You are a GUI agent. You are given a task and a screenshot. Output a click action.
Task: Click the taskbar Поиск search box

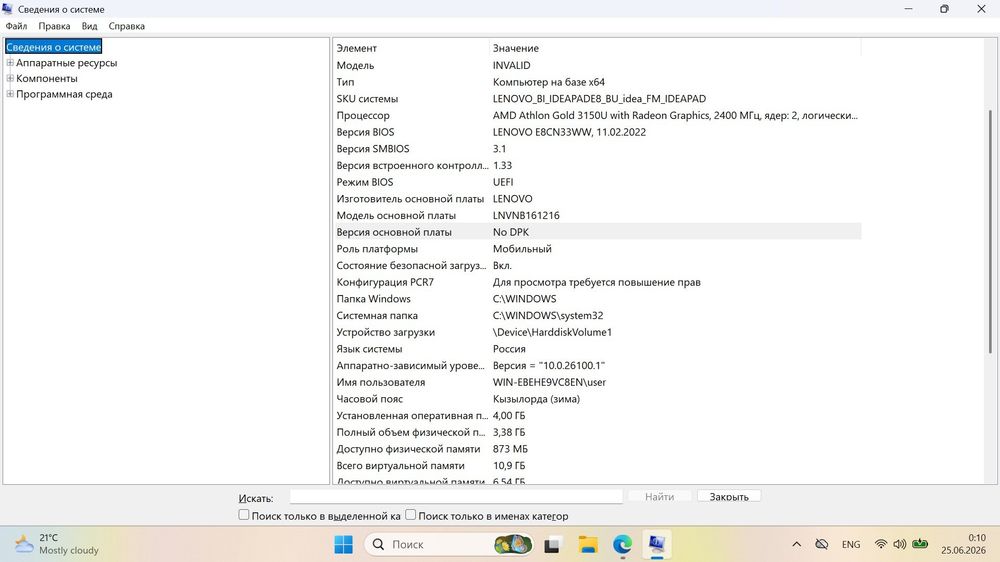pos(448,544)
